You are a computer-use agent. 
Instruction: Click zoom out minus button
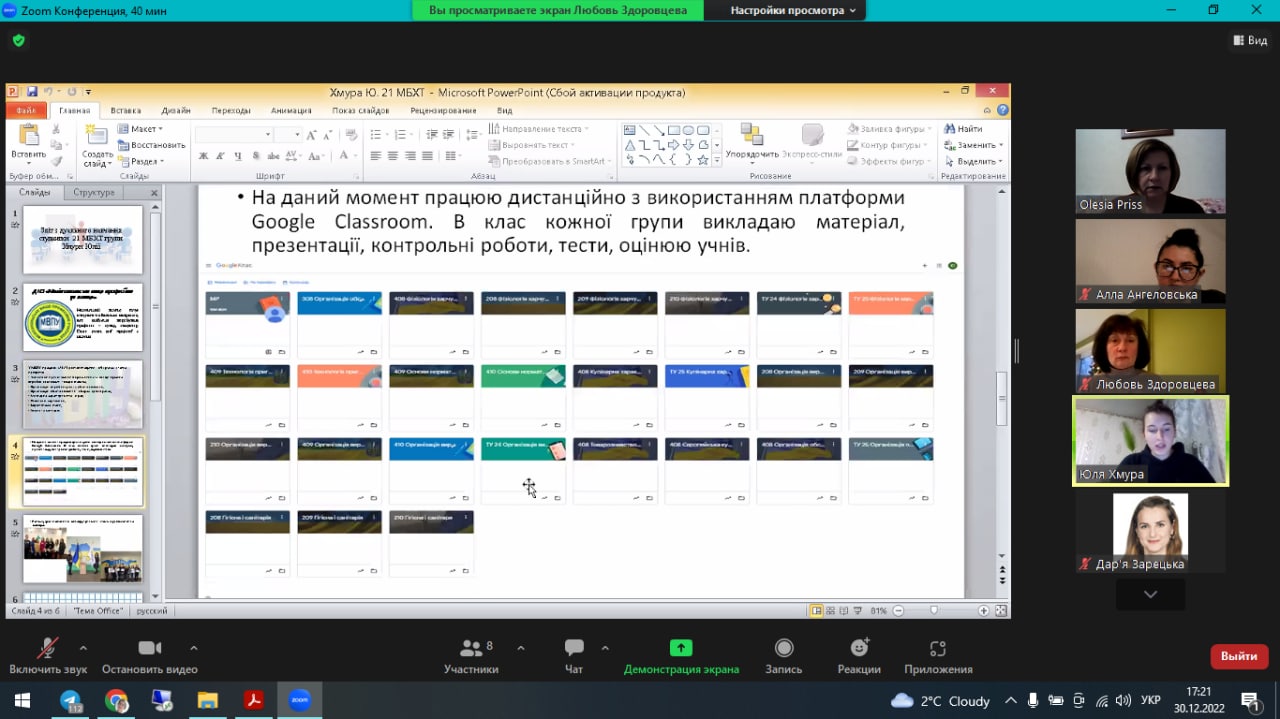coord(898,610)
